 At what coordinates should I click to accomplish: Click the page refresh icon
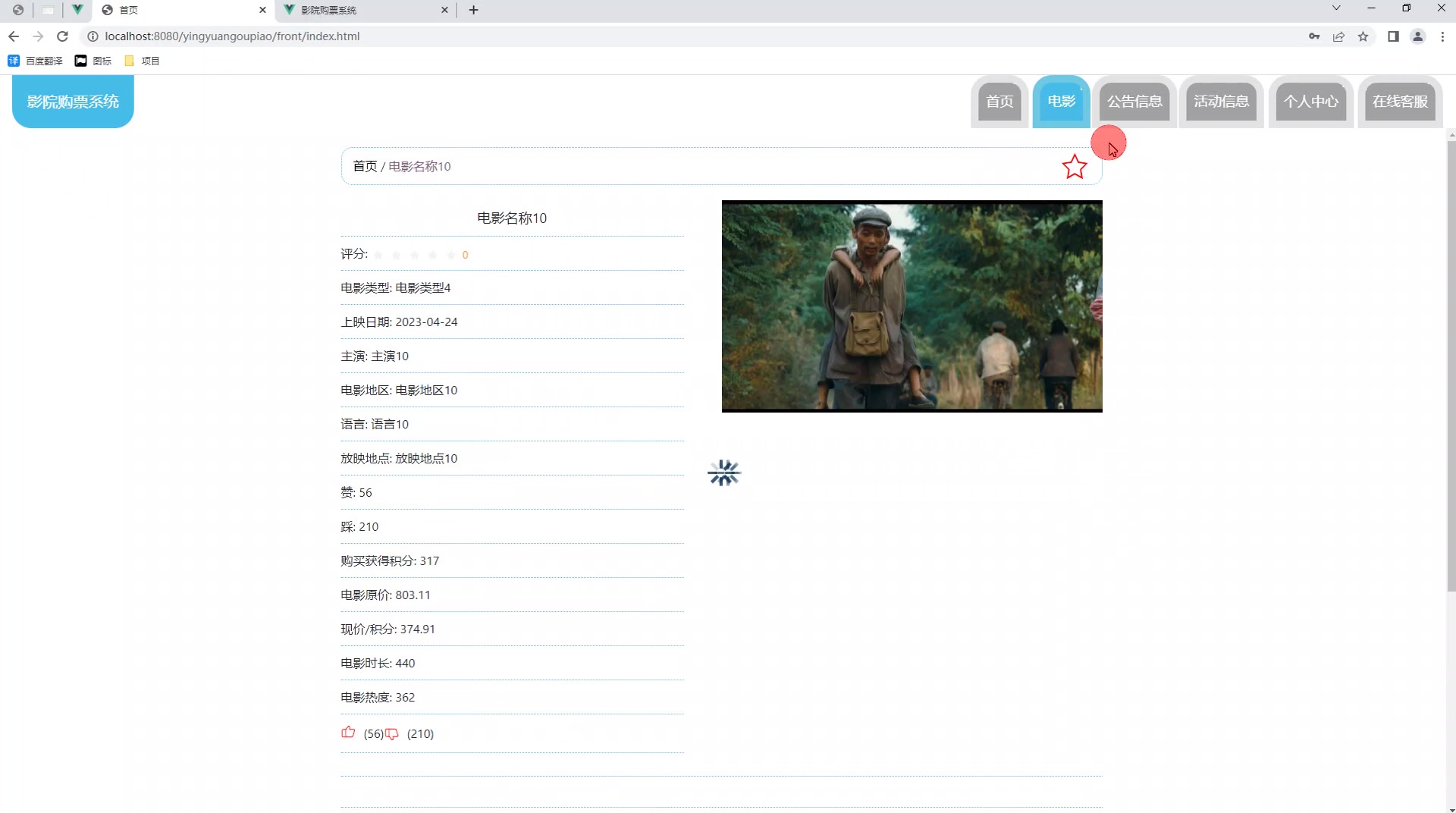pos(62,36)
